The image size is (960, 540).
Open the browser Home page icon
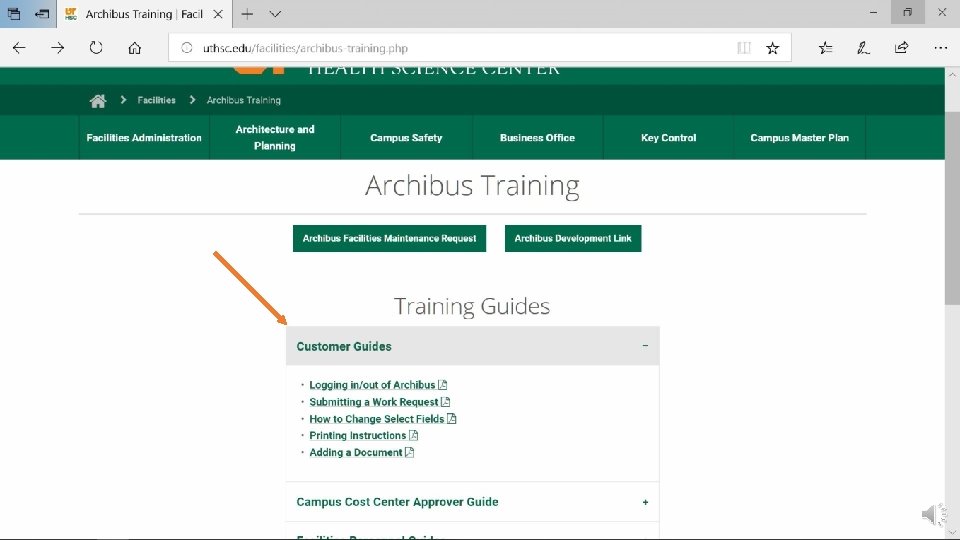[x=135, y=48]
